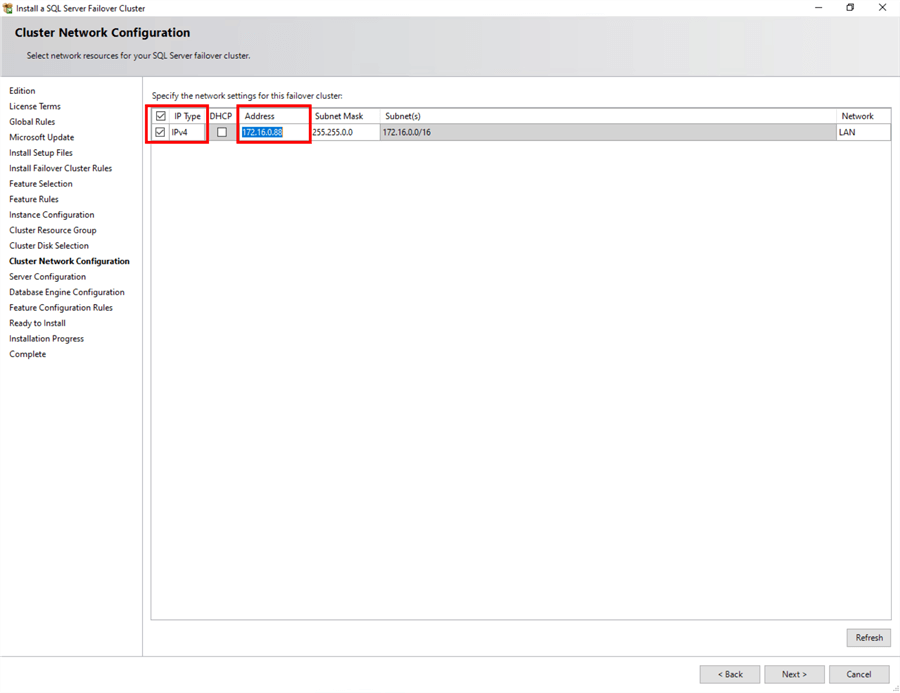900x693 pixels.
Task: Select Database Engine Configuration step
Action: (67, 292)
